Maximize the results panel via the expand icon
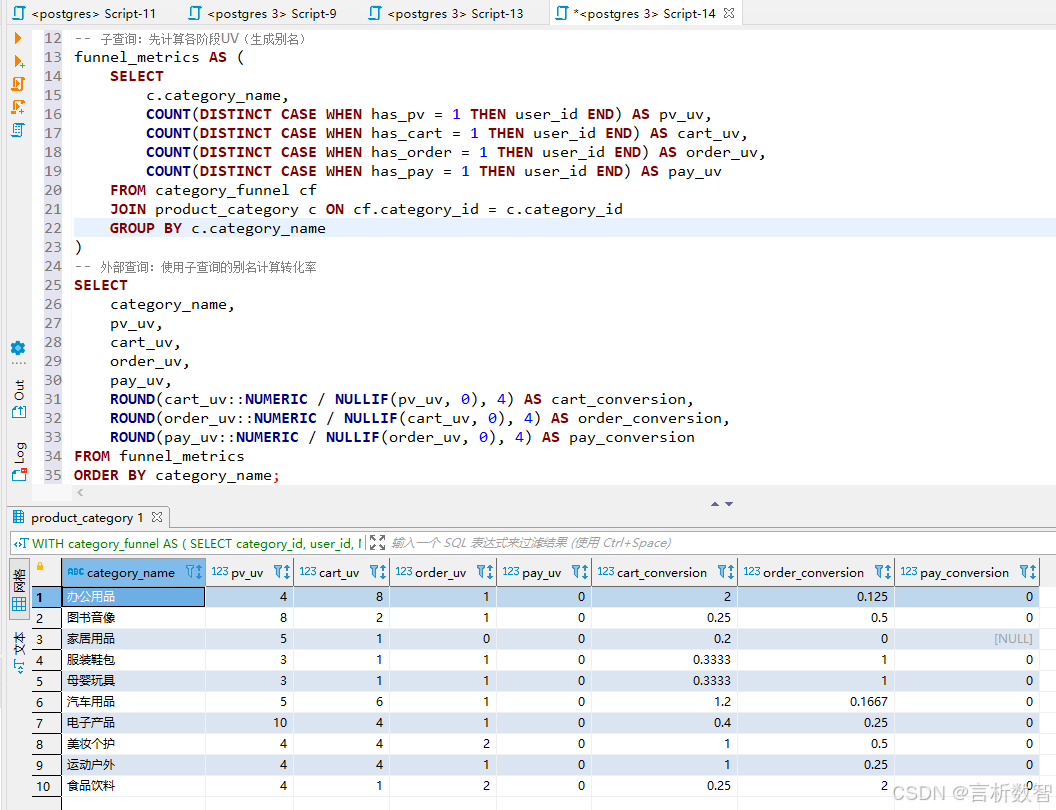This screenshot has width=1056, height=810. [377, 543]
